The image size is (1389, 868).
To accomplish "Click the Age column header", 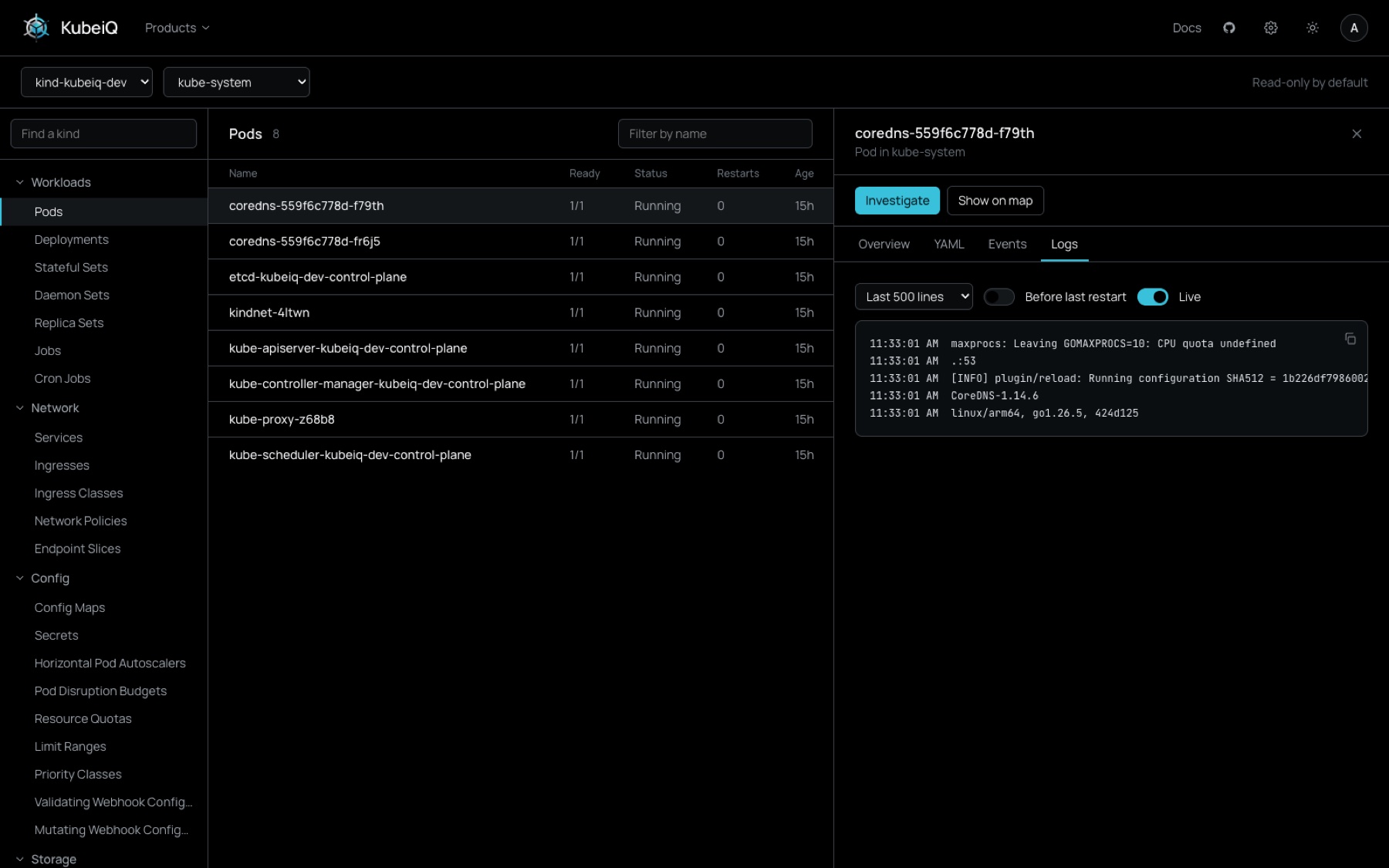I will coord(804,174).
